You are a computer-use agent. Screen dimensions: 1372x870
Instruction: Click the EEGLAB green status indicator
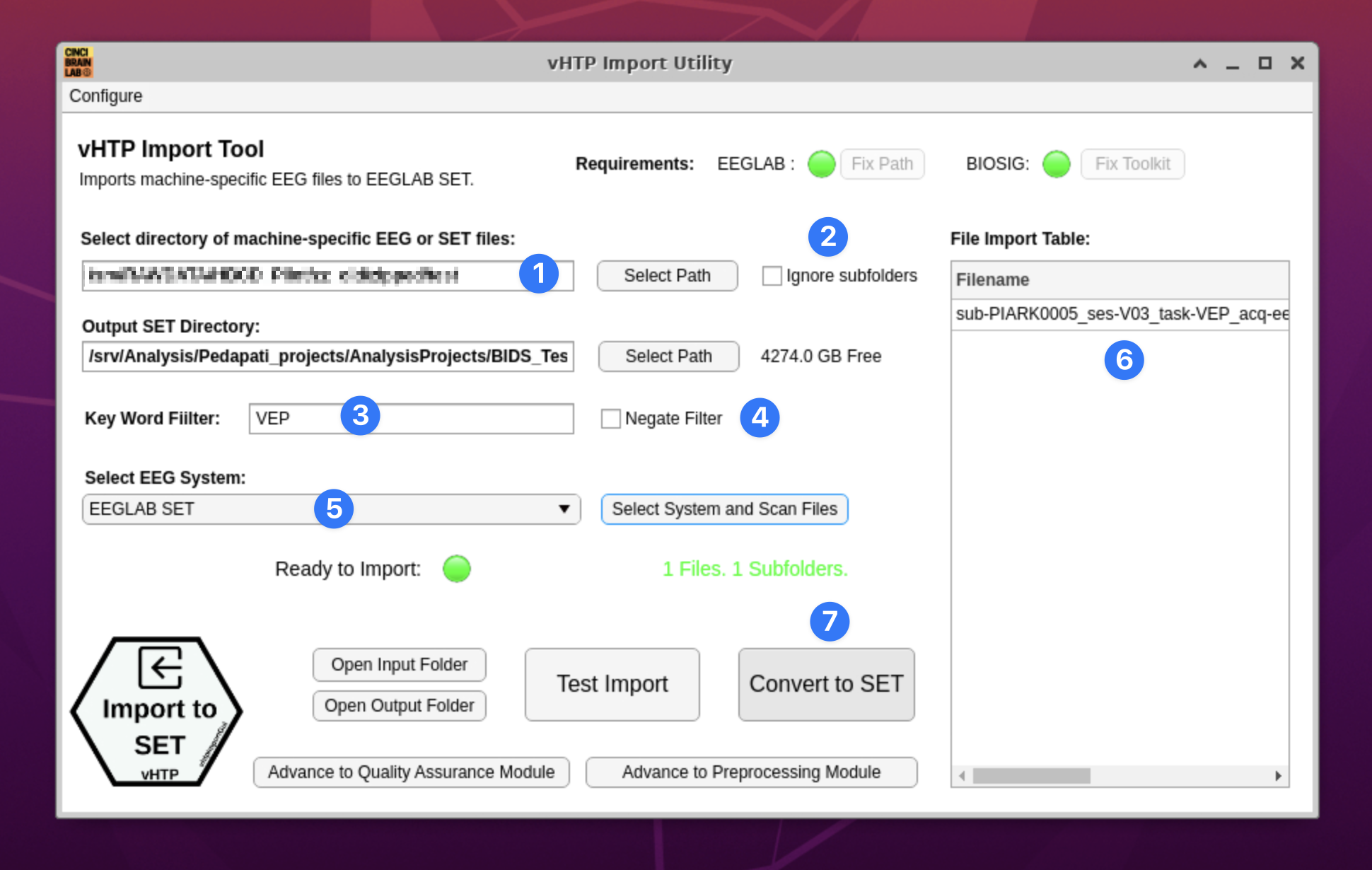pyautogui.click(x=821, y=164)
